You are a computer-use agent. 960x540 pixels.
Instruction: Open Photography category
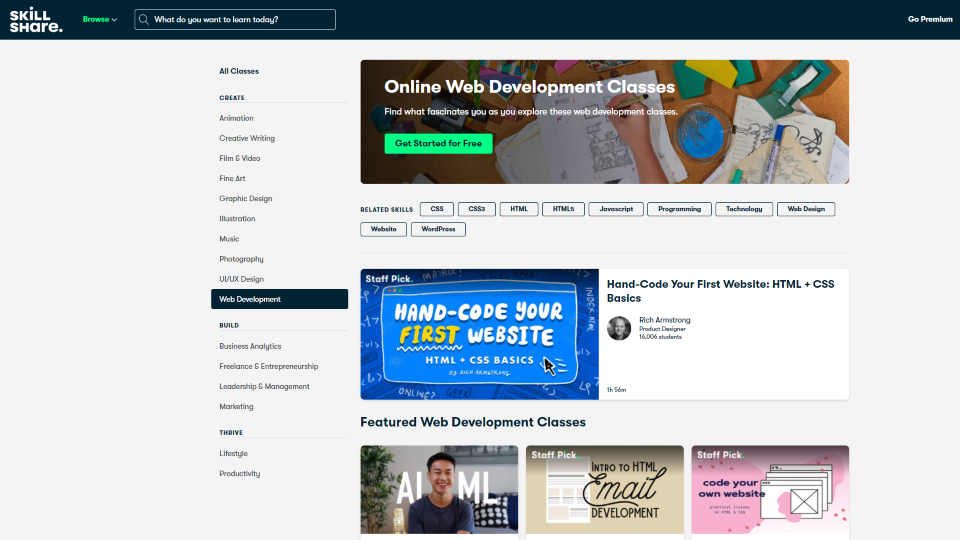(x=241, y=259)
